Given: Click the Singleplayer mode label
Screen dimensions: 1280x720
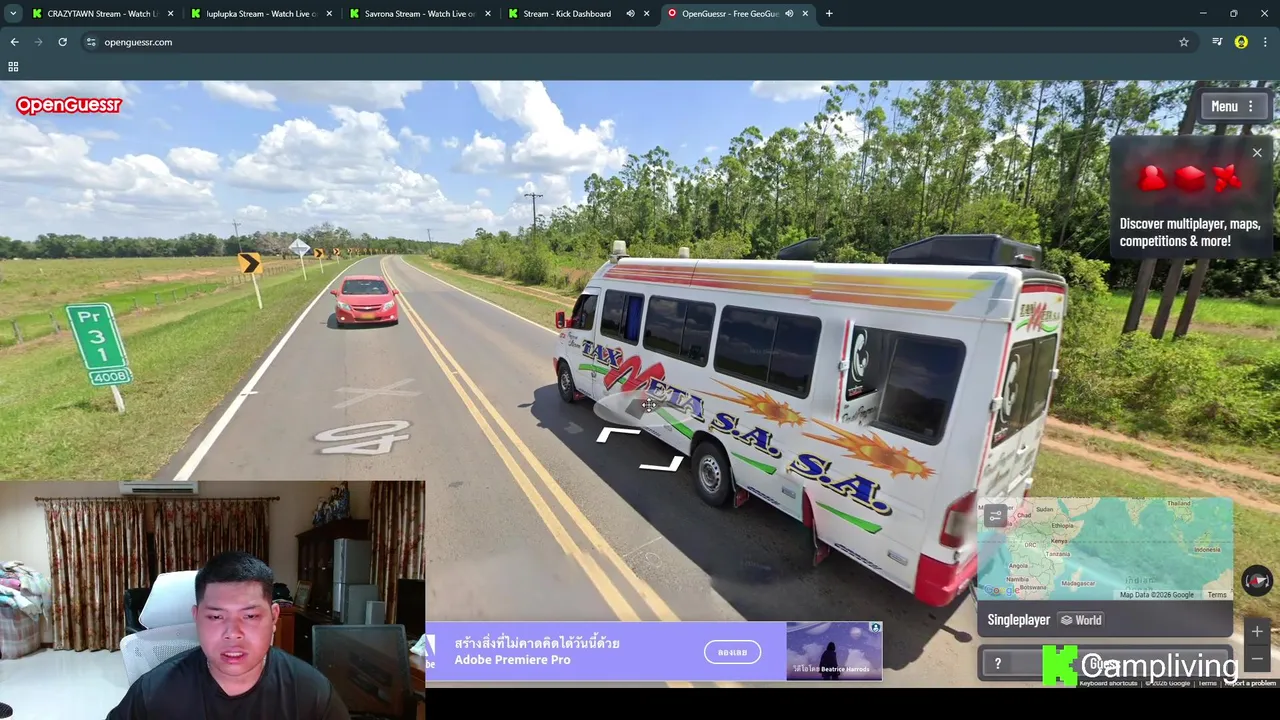Looking at the screenshot, I should coord(1018,620).
